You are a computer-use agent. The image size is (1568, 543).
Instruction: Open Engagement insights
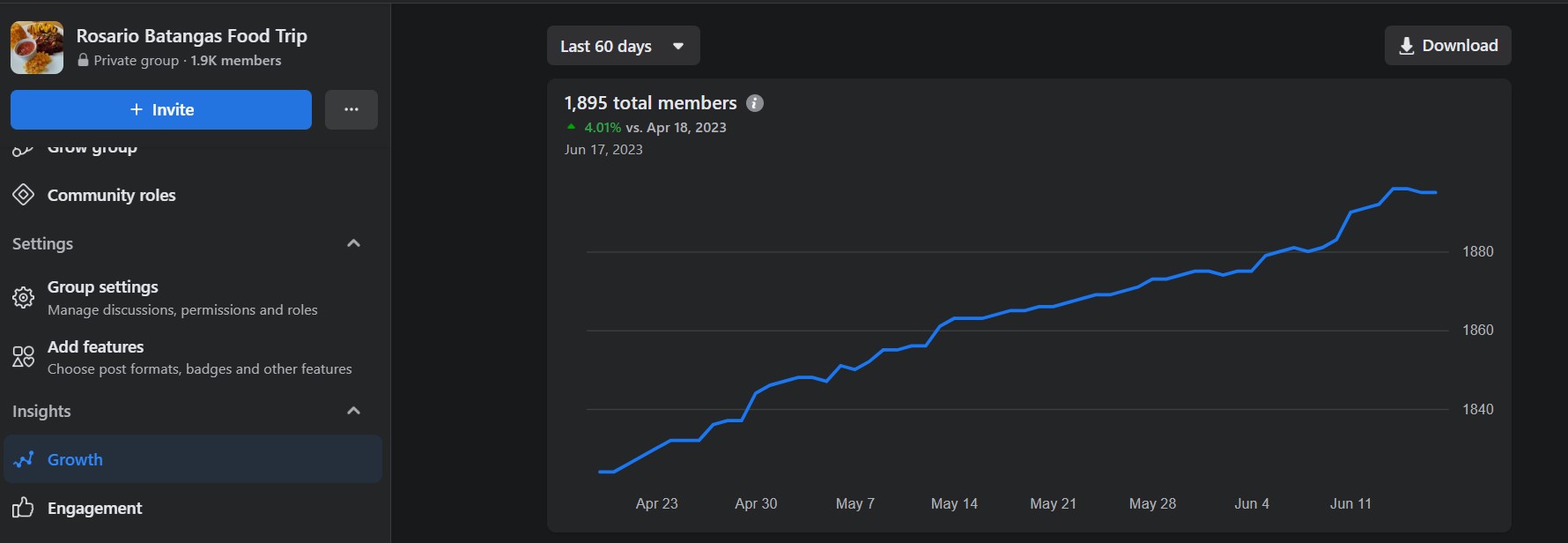192,508
